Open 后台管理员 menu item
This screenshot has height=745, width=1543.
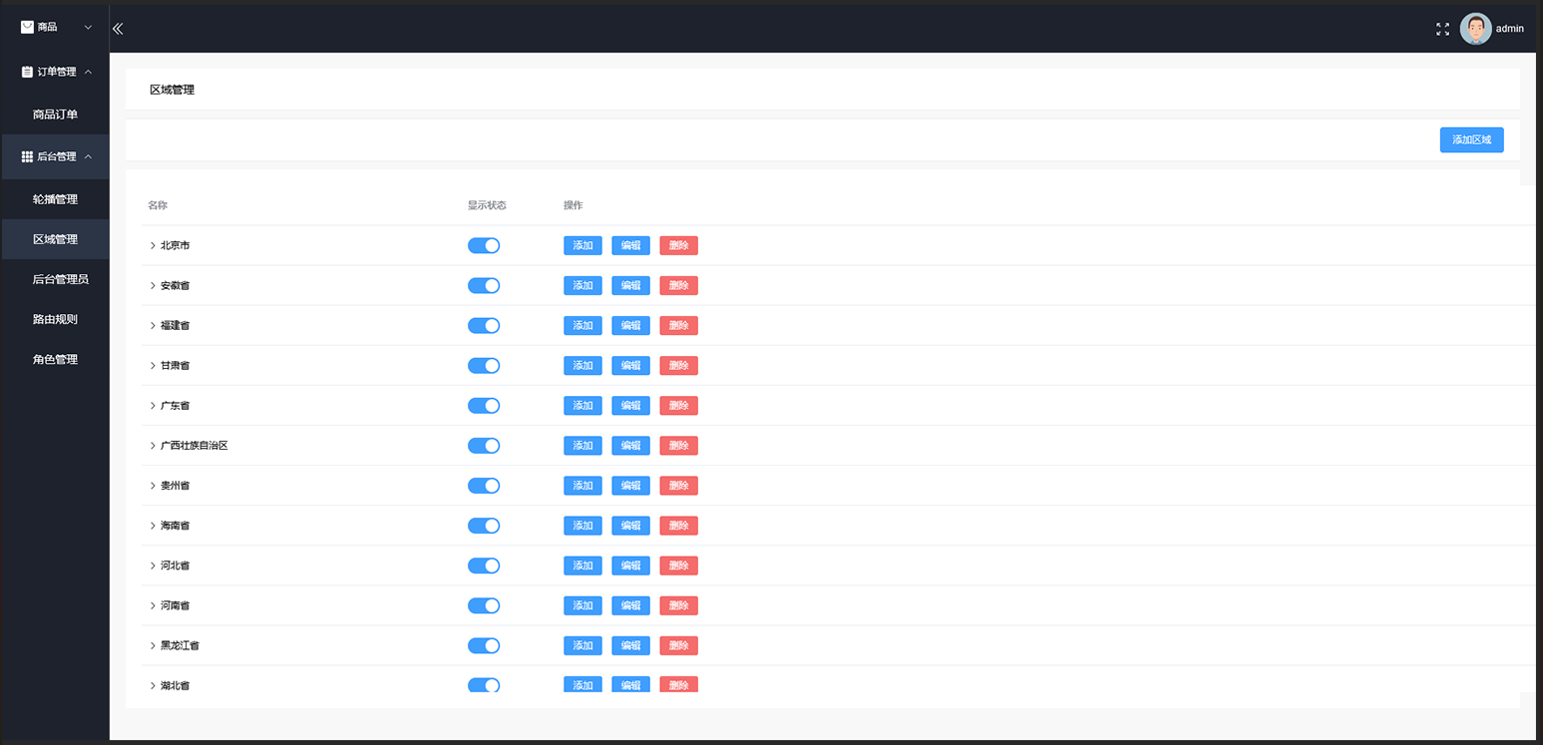pos(55,279)
